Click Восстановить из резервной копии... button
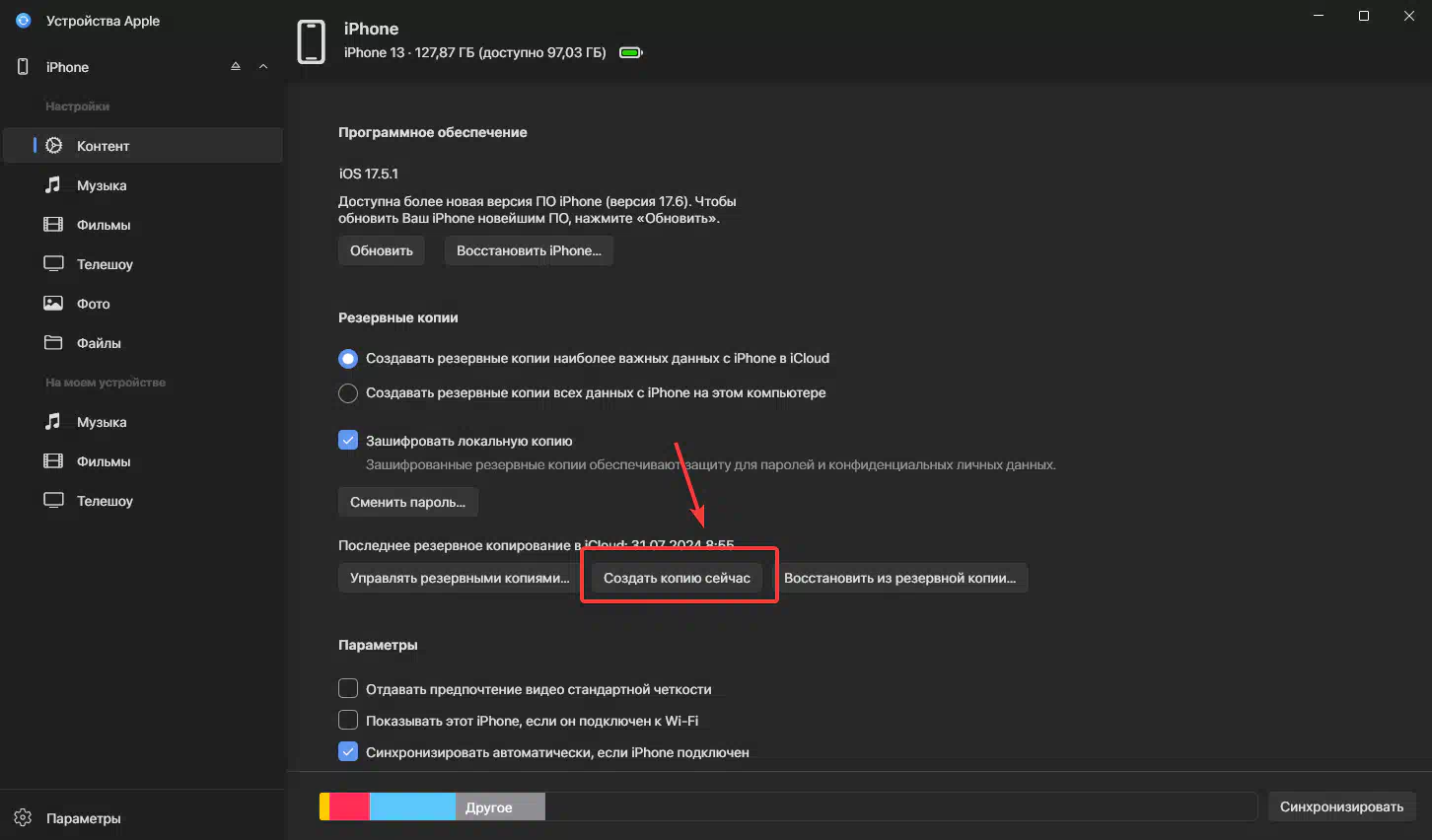 tap(899, 578)
